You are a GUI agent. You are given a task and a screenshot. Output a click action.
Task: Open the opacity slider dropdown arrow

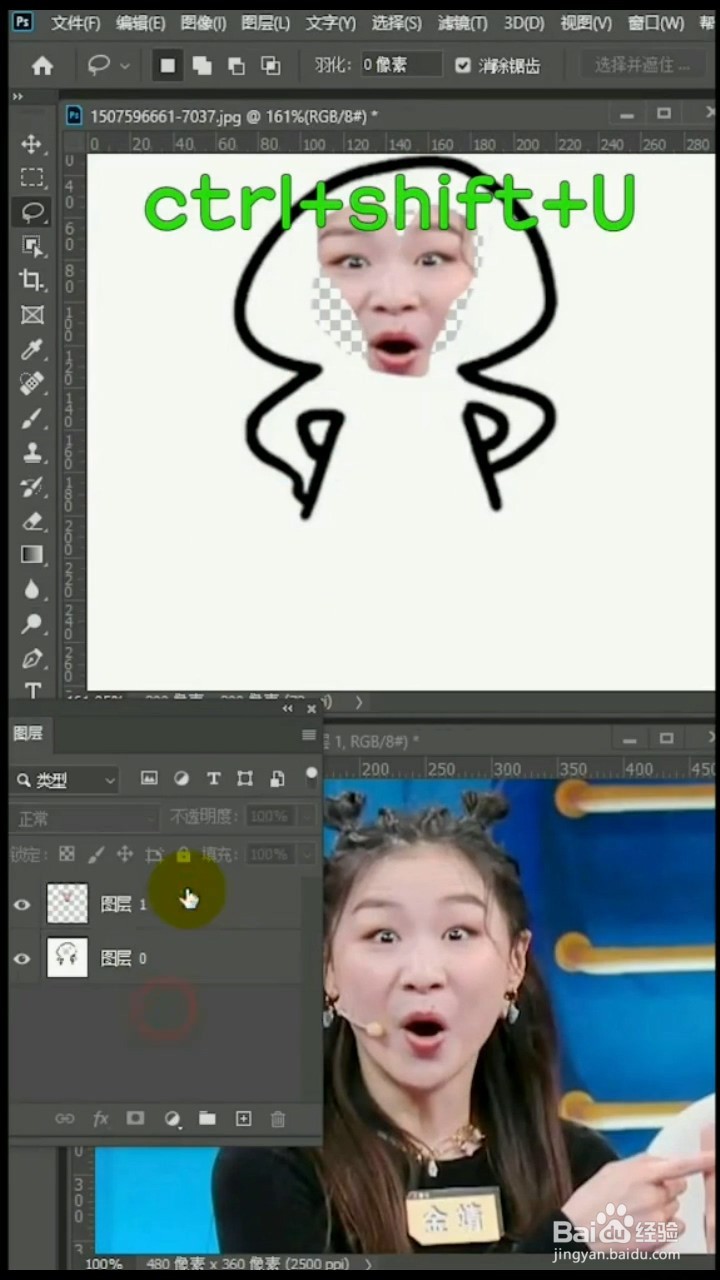pos(306,817)
